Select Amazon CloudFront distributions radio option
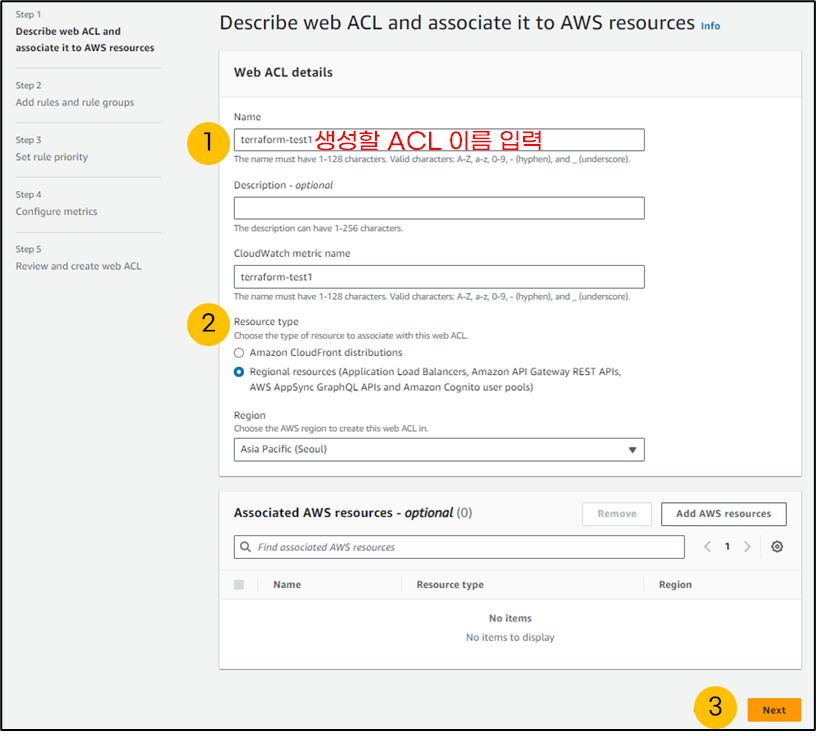816x736 pixels. [239, 353]
